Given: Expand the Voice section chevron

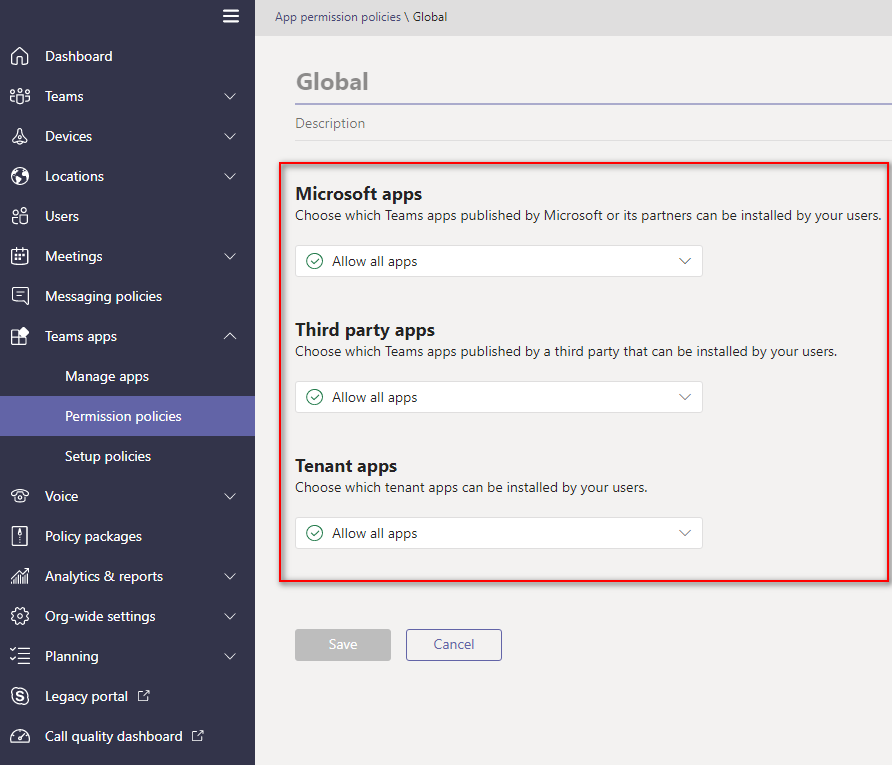Looking at the screenshot, I should coord(230,496).
